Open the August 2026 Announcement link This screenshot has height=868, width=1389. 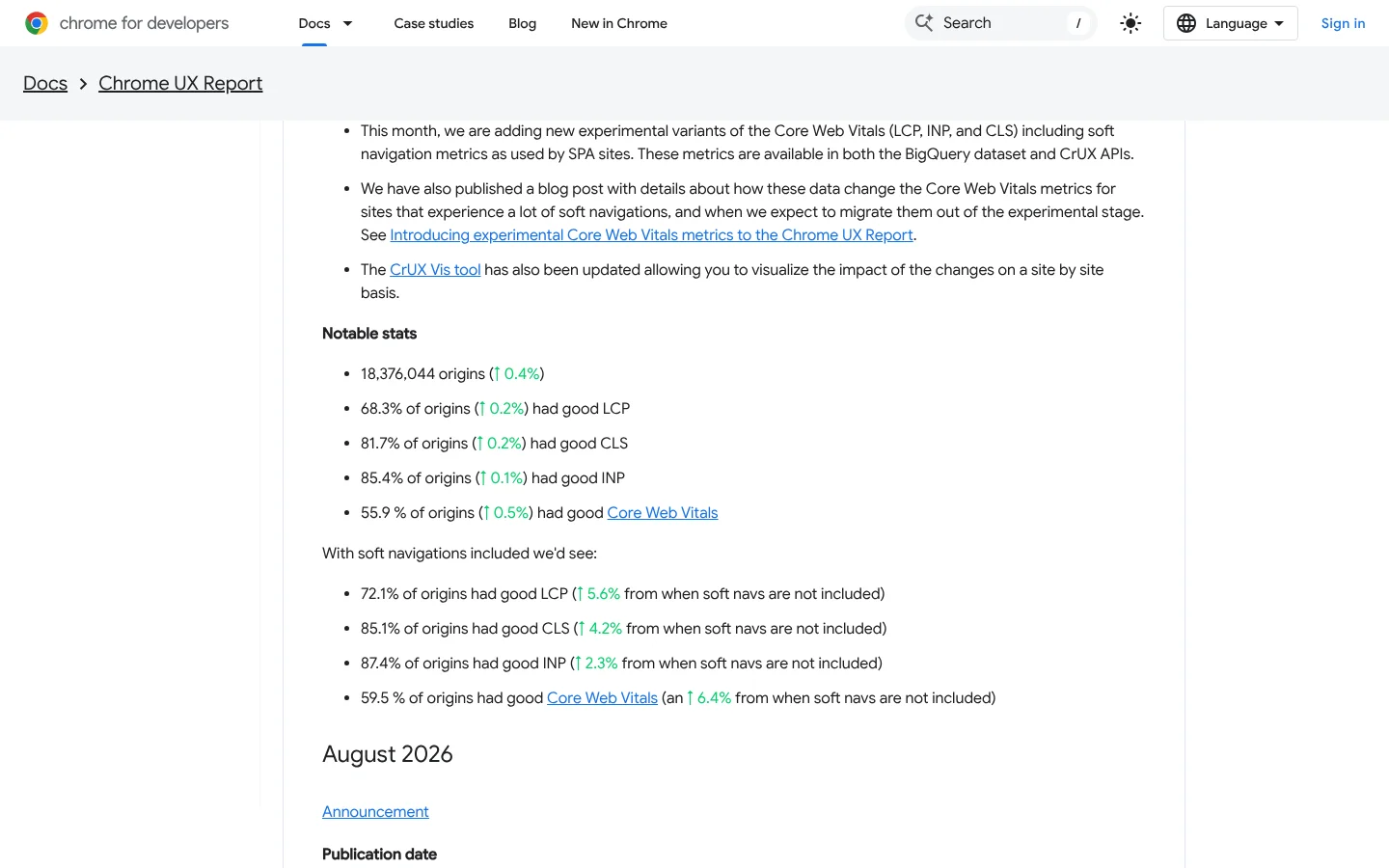tap(375, 812)
